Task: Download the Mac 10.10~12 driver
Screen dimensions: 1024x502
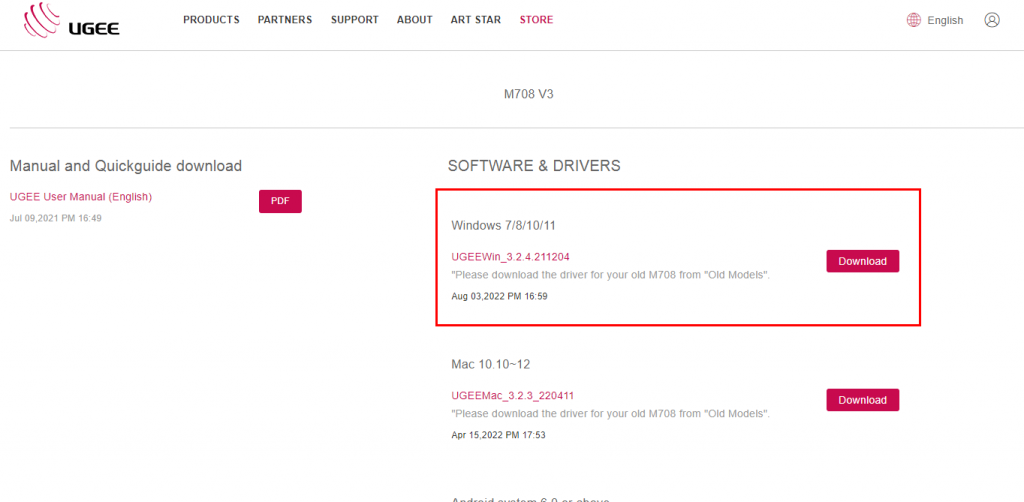Action: [863, 400]
